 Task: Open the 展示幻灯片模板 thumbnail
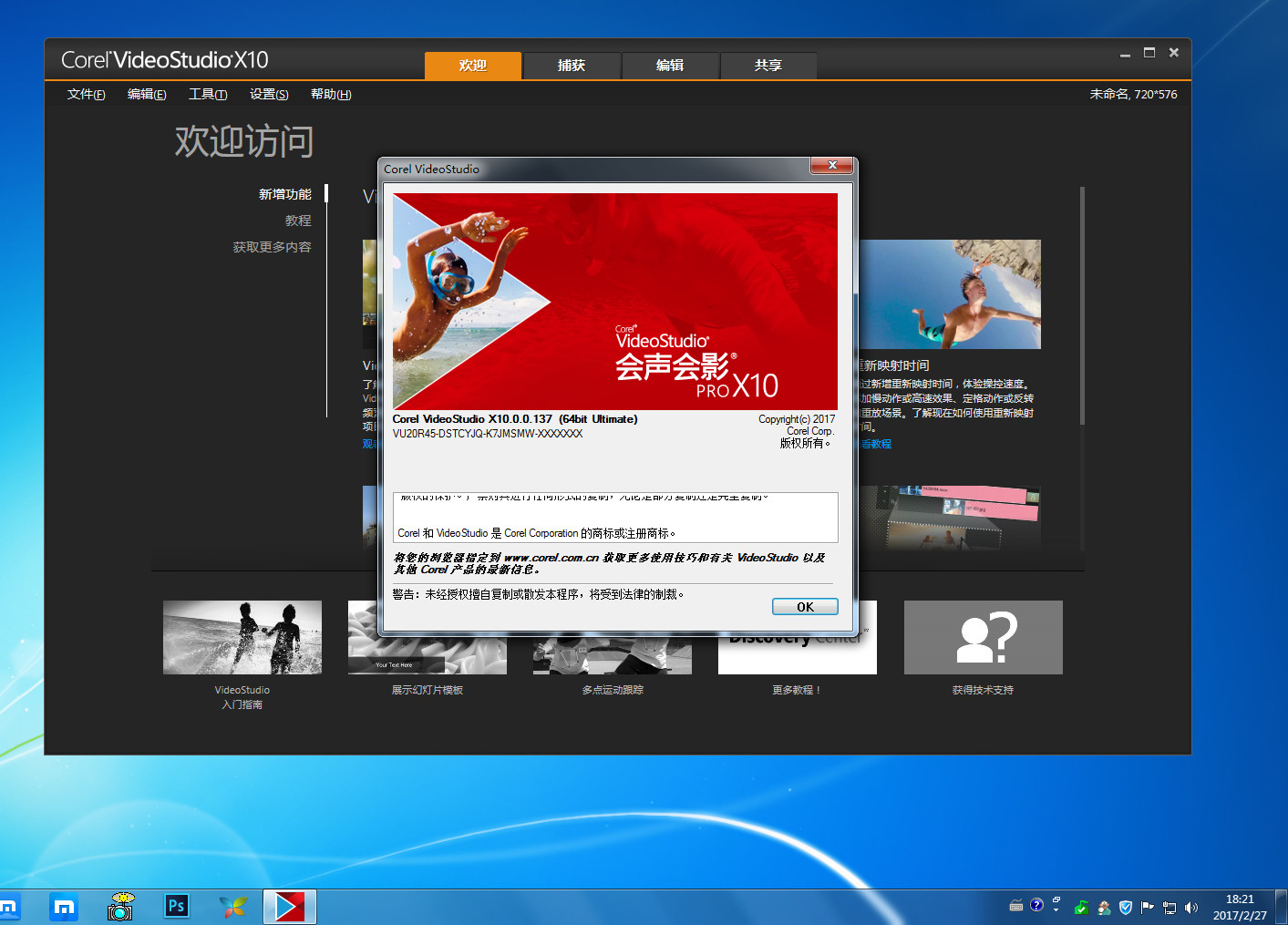[x=428, y=652]
